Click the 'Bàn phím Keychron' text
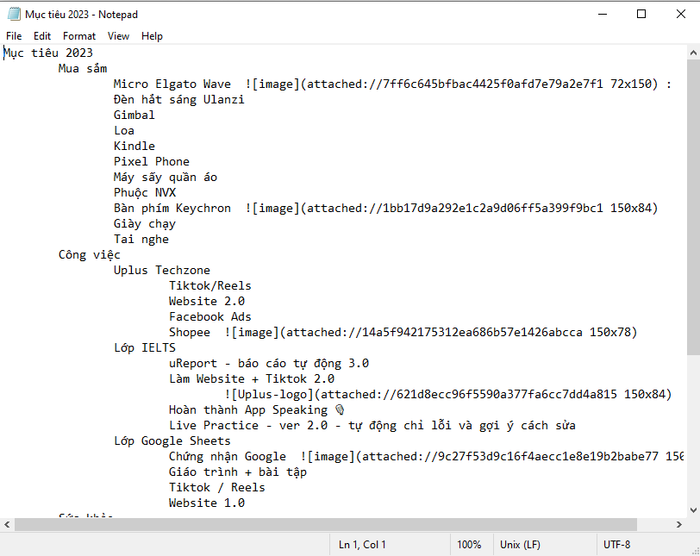Image resolution: width=700 pixels, height=556 pixels. (172, 208)
